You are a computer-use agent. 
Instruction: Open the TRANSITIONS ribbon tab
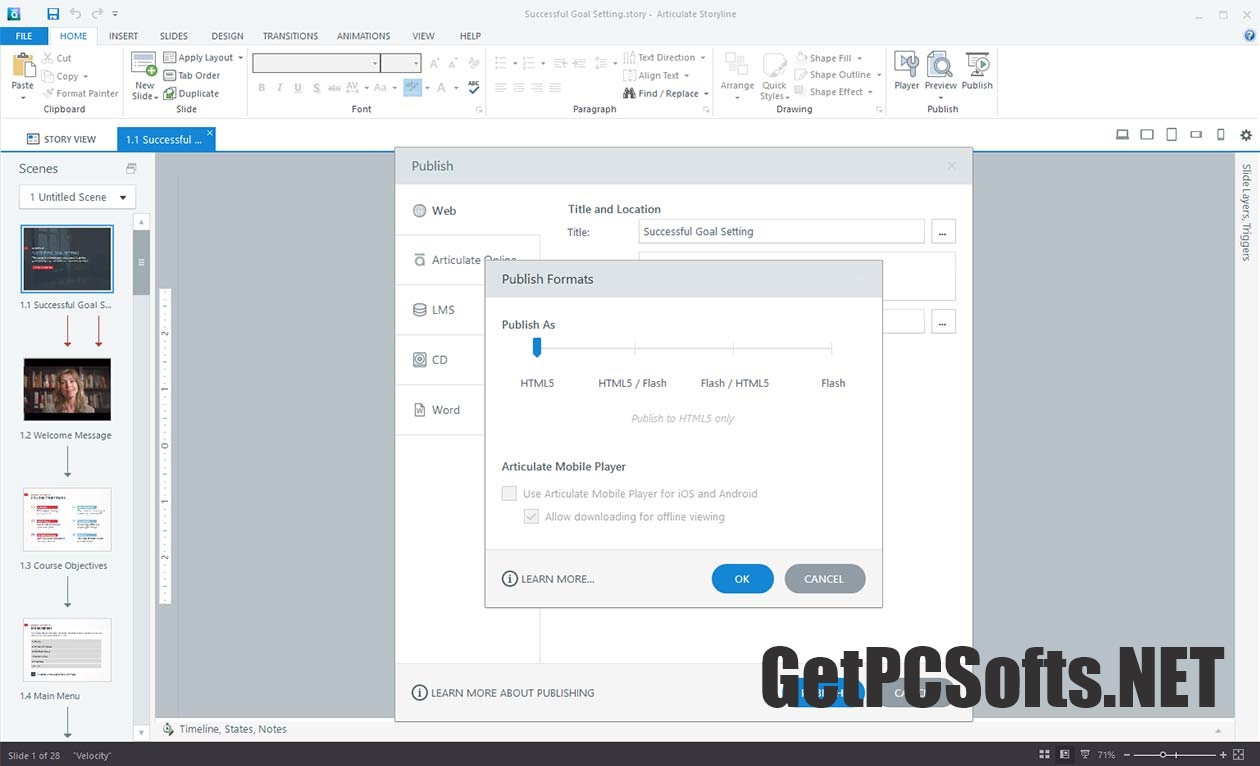(290, 36)
